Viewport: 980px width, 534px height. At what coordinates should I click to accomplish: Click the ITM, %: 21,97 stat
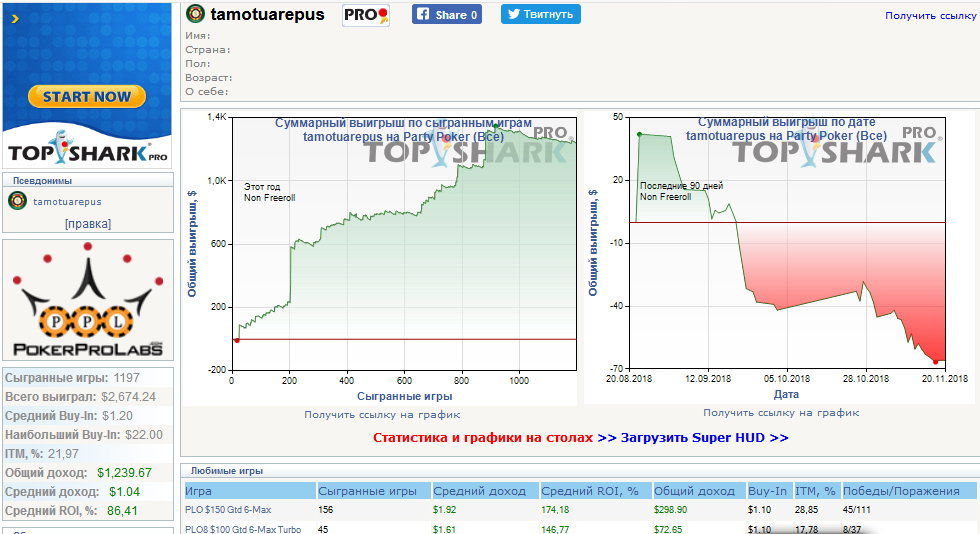[x=88, y=453]
